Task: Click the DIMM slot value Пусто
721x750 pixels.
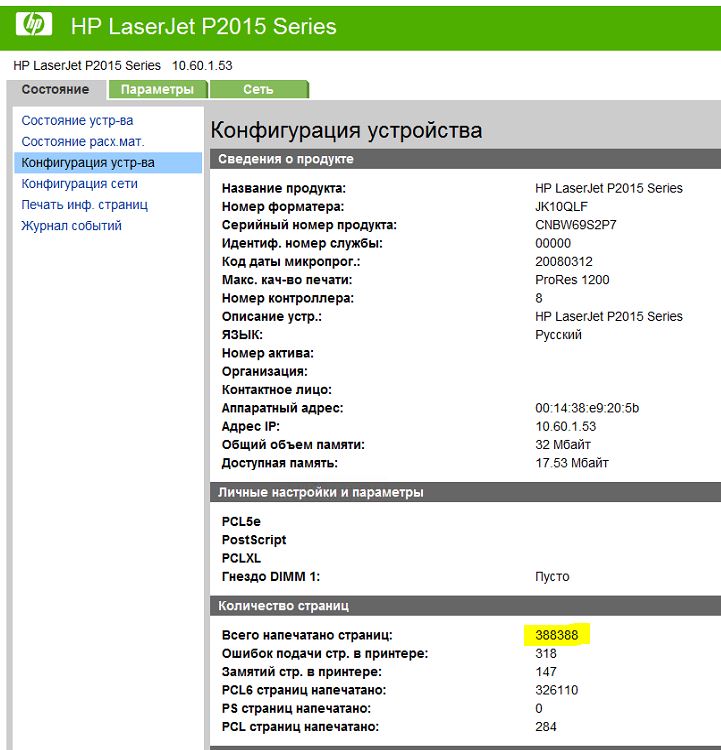Action: pyautogui.click(x=552, y=576)
